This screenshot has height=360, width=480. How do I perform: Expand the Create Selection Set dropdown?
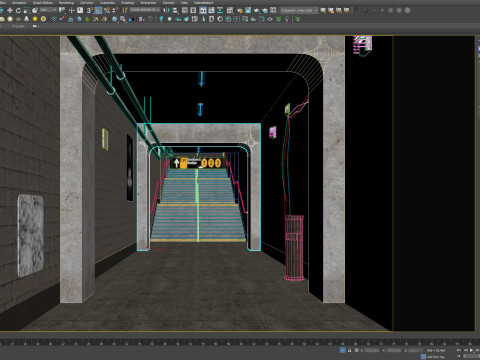tap(145, 10)
